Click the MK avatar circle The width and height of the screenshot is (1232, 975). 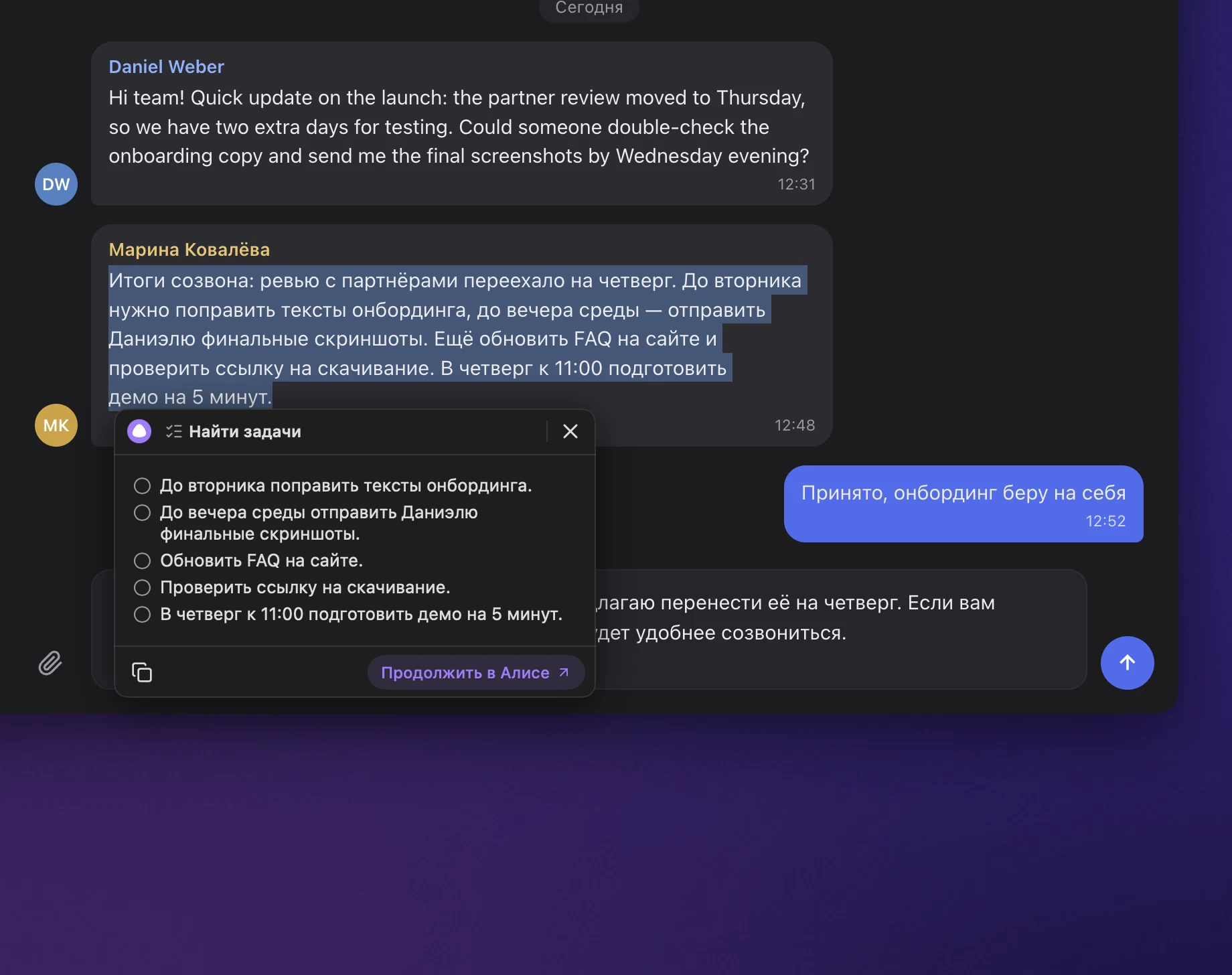click(56, 425)
